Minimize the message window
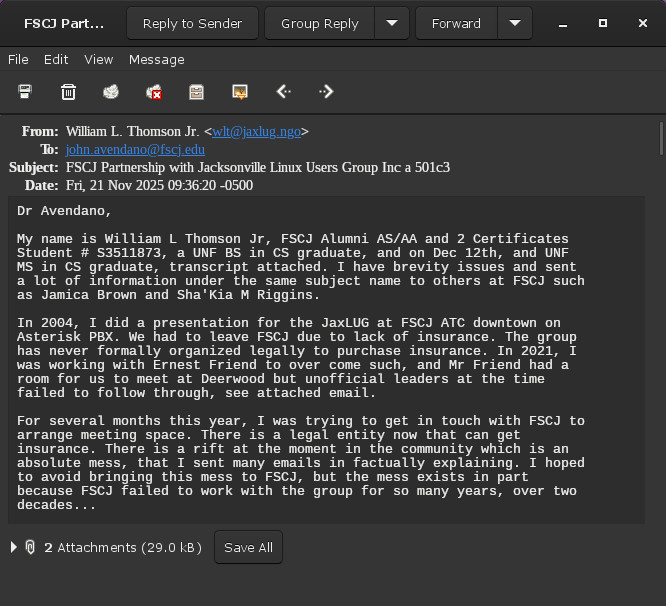This screenshot has height=606, width=666. click(563, 23)
